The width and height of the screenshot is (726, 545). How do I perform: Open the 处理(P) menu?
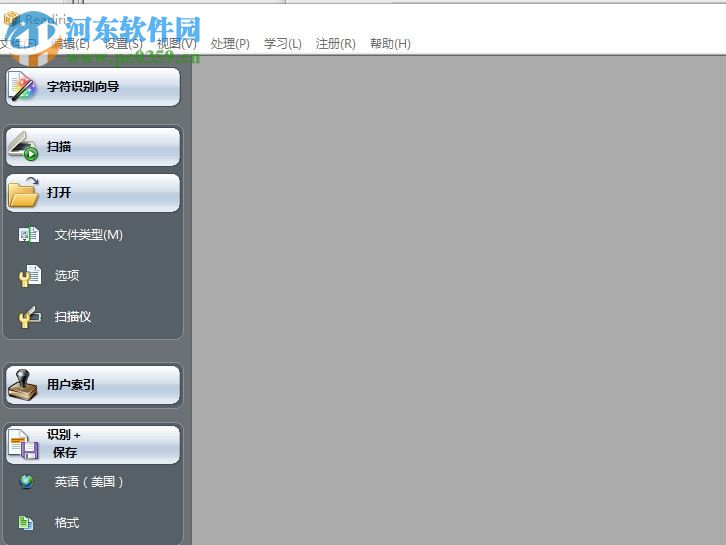click(x=230, y=44)
